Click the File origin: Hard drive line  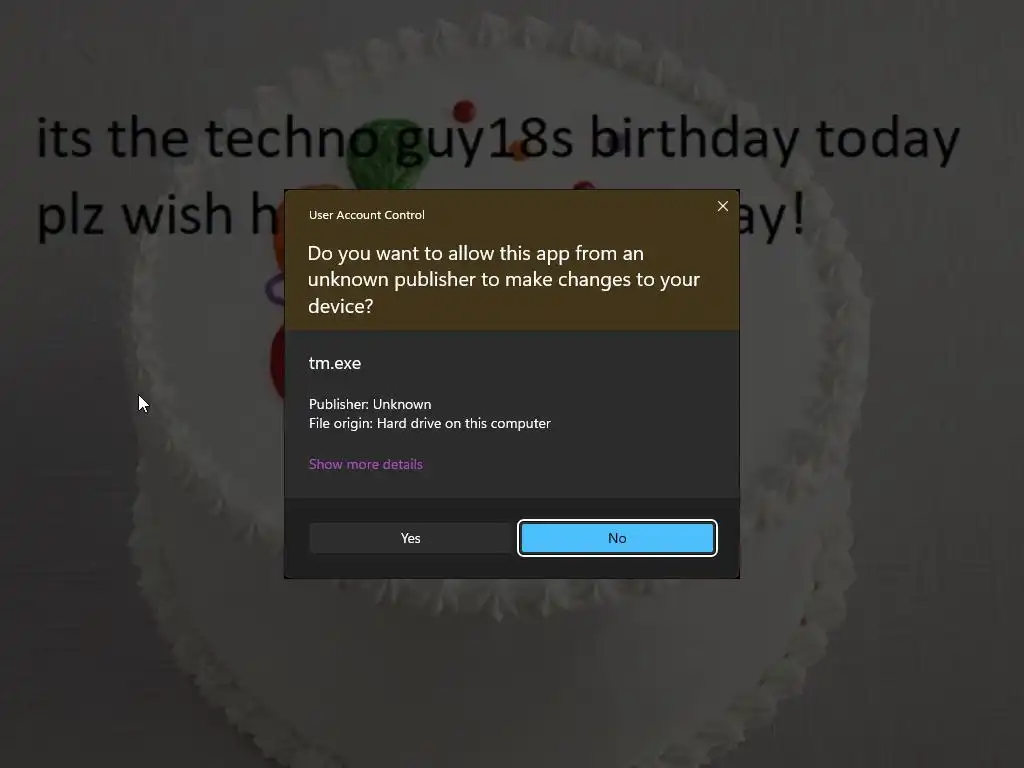coord(430,423)
